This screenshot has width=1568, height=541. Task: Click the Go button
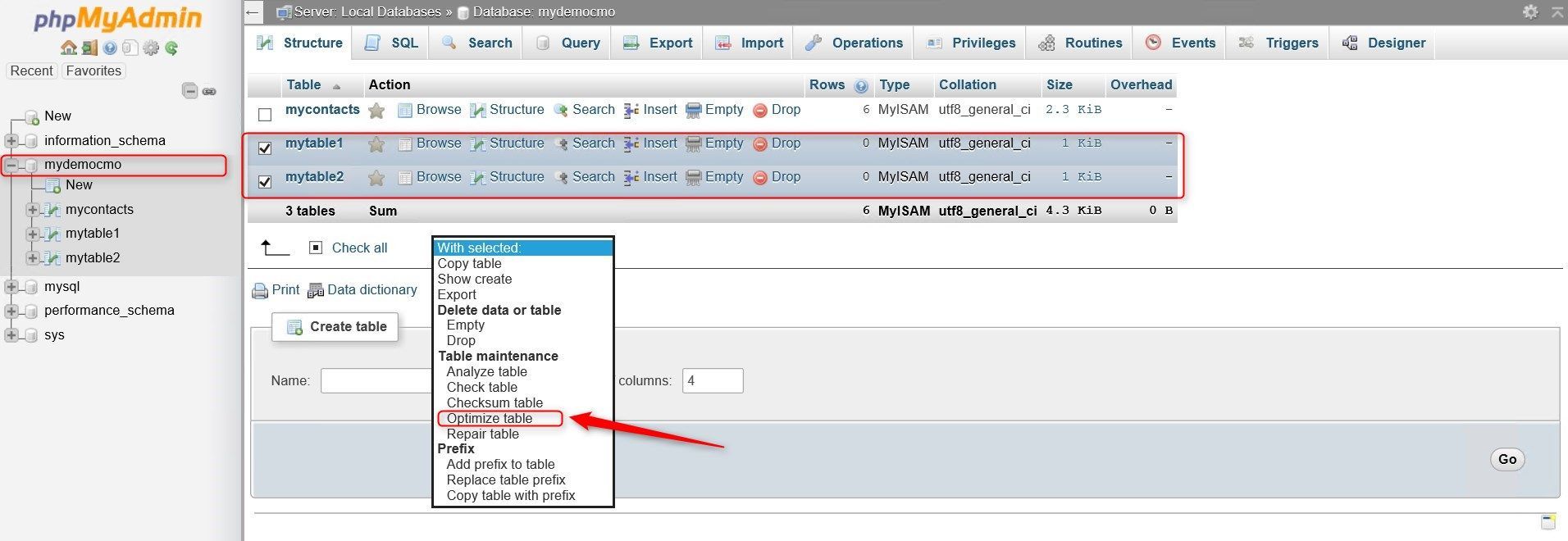click(x=1507, y=459)
